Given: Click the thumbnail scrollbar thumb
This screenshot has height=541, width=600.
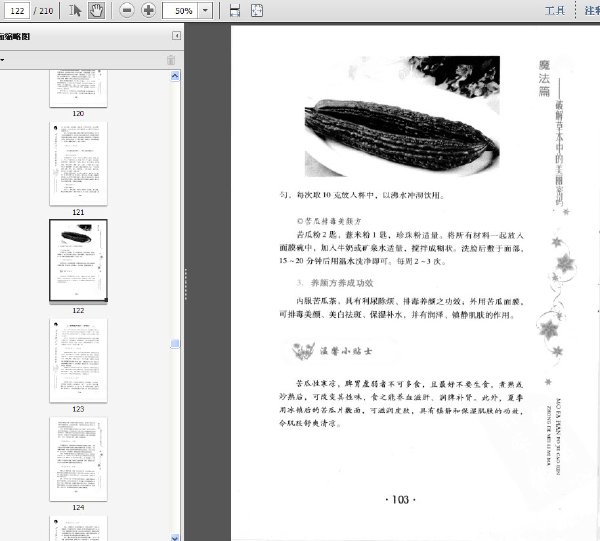Looking at the screenshot, I should [x=175, y=344].
